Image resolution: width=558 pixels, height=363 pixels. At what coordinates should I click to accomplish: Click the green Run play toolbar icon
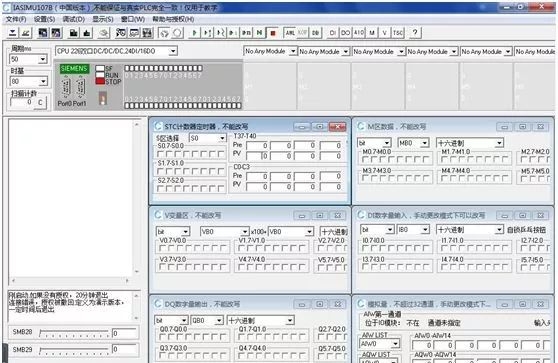coord(194,33)
